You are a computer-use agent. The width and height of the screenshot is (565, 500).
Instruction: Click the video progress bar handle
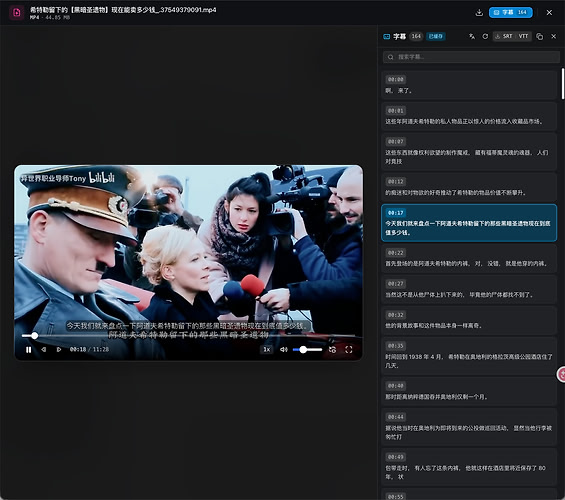pos(35,336)
